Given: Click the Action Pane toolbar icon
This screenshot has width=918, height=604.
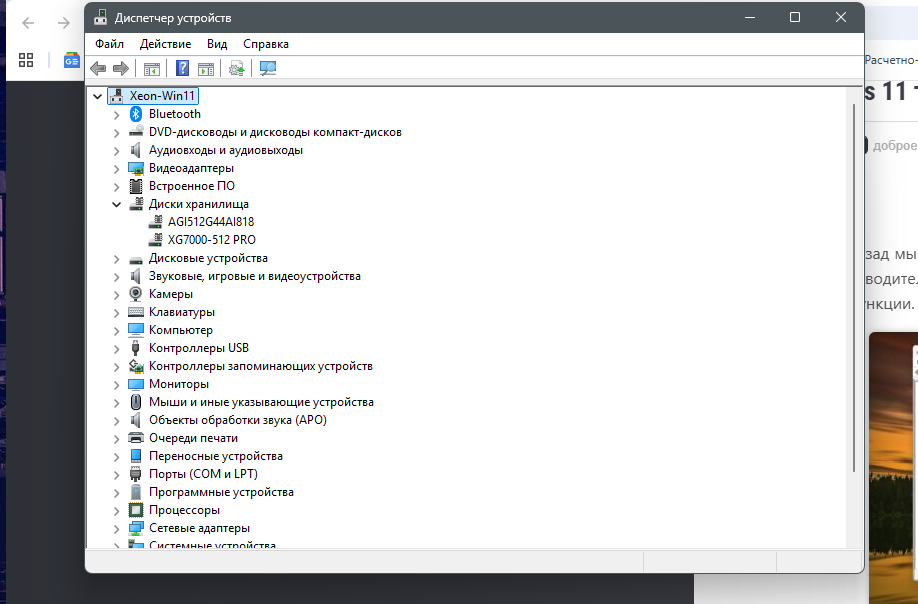Looking at the screenshot, I should pyautogui.click(x=206, y=68).
